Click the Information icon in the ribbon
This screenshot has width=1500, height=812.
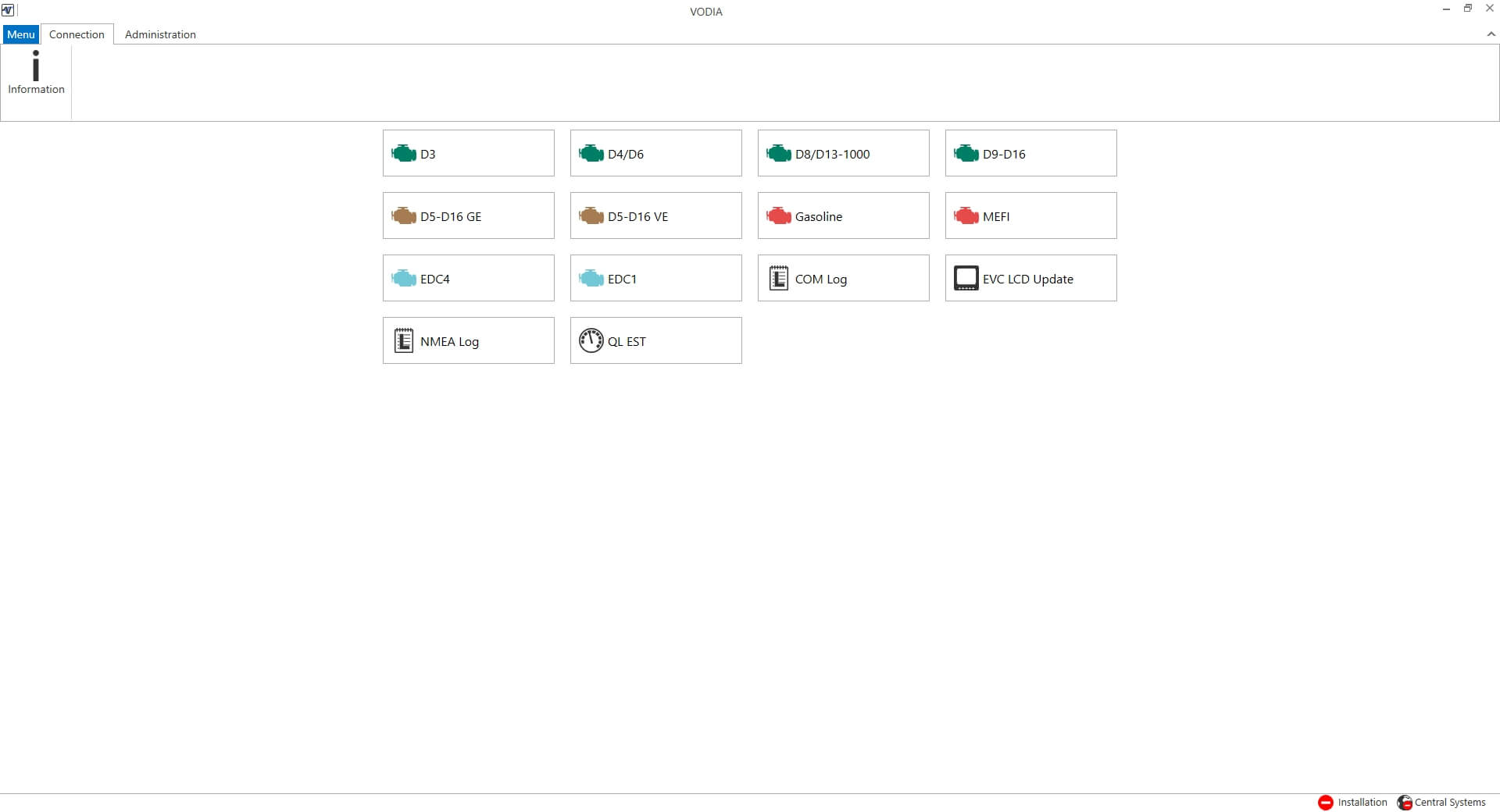(x=36, y=67)
